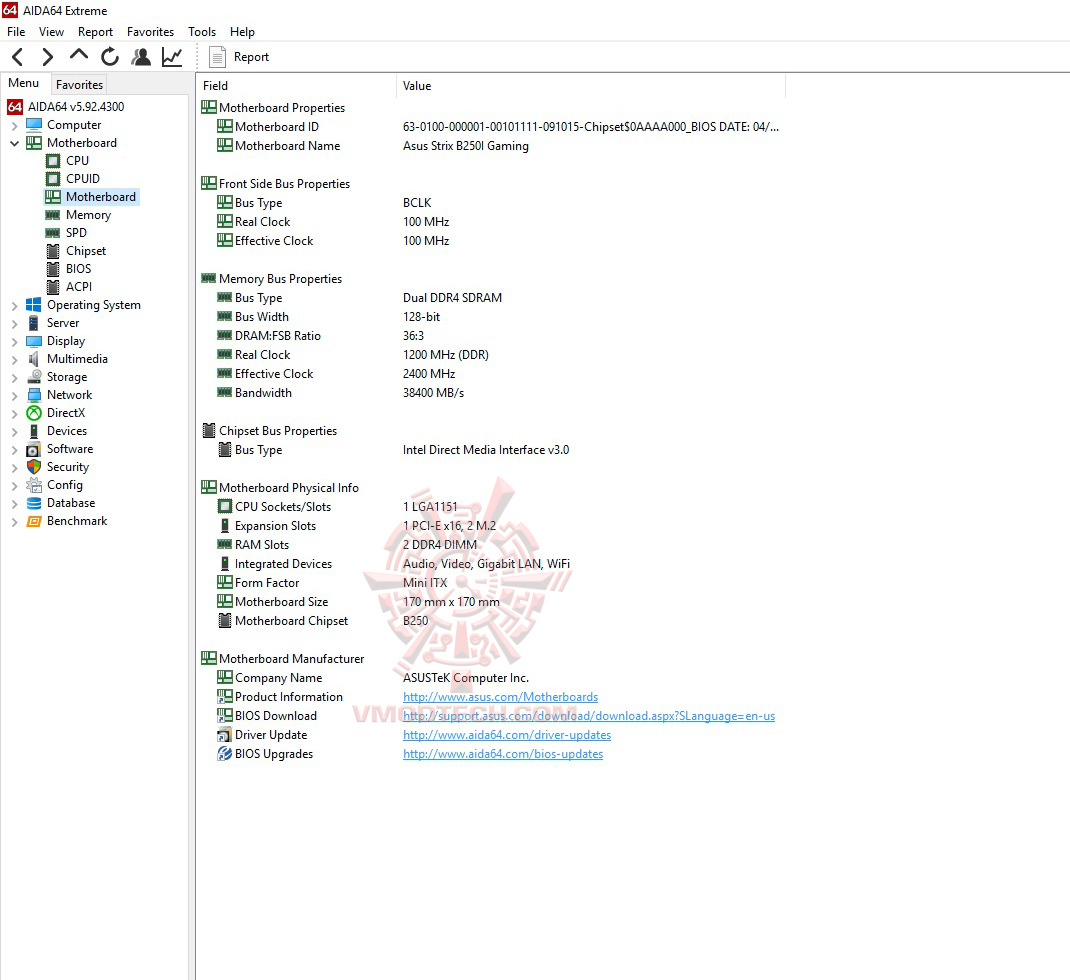Expand the Server node
Viewport: 1070px width, 980px height.
coord(14,323)
